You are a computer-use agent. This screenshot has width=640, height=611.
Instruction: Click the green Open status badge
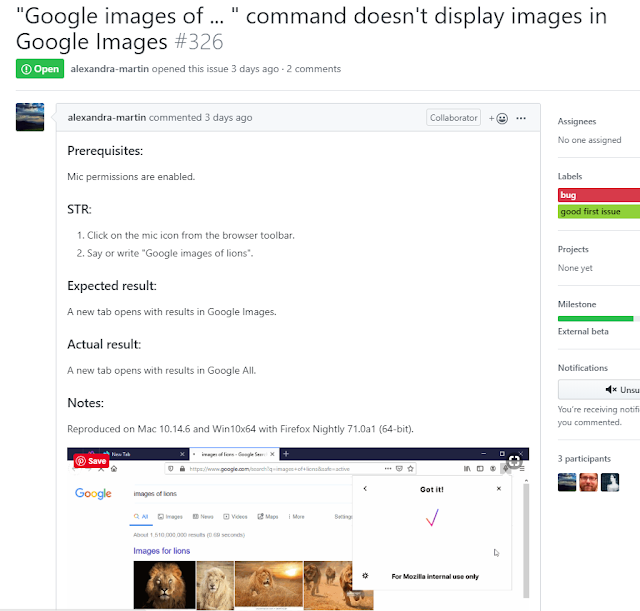pos(40,69)
